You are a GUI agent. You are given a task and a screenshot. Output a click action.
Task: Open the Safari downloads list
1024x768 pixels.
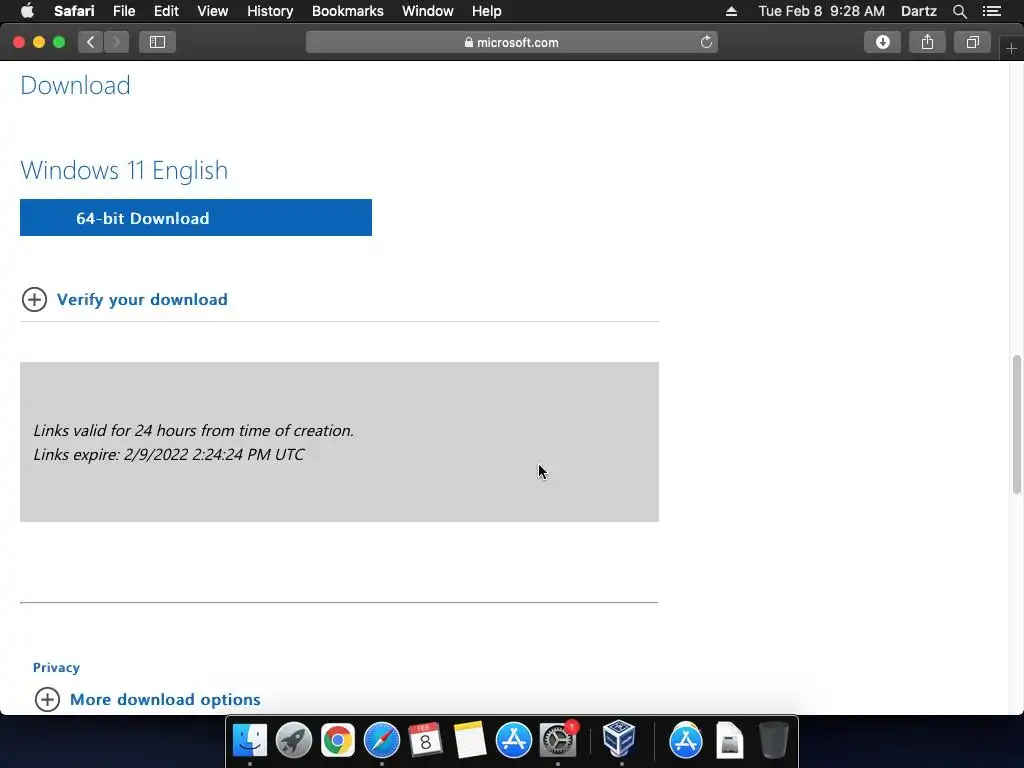pyautogui.click(x=882, y=42)
